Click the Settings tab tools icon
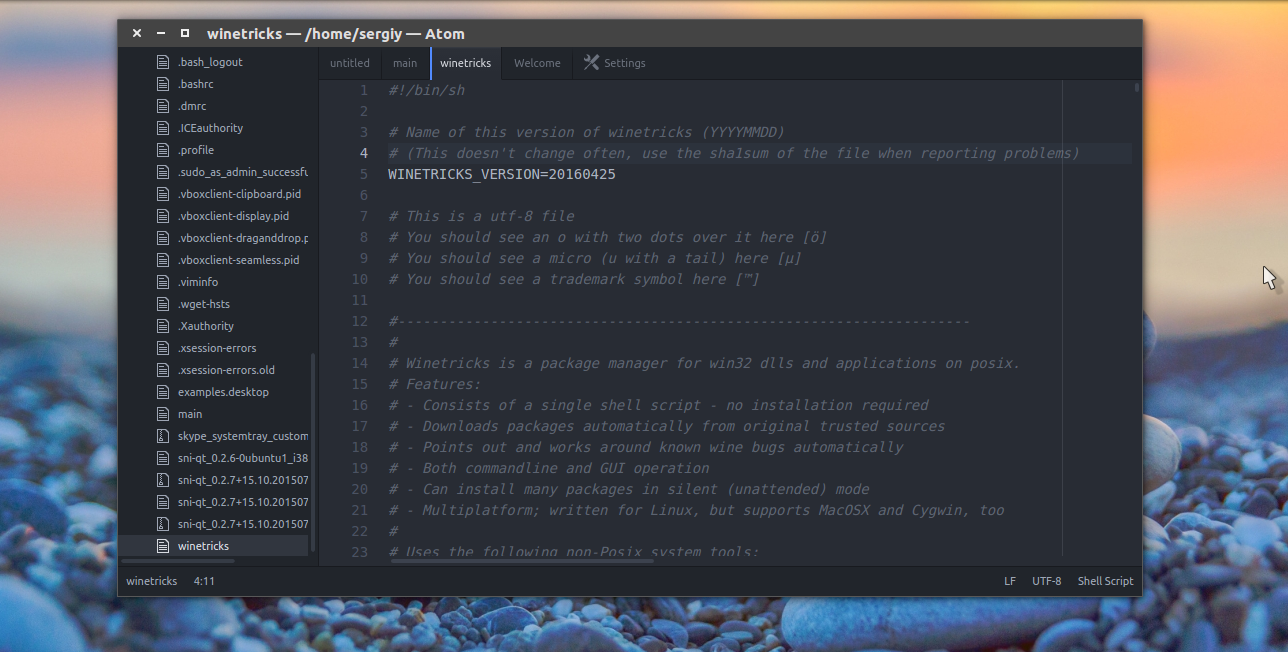 pos(591,63)
